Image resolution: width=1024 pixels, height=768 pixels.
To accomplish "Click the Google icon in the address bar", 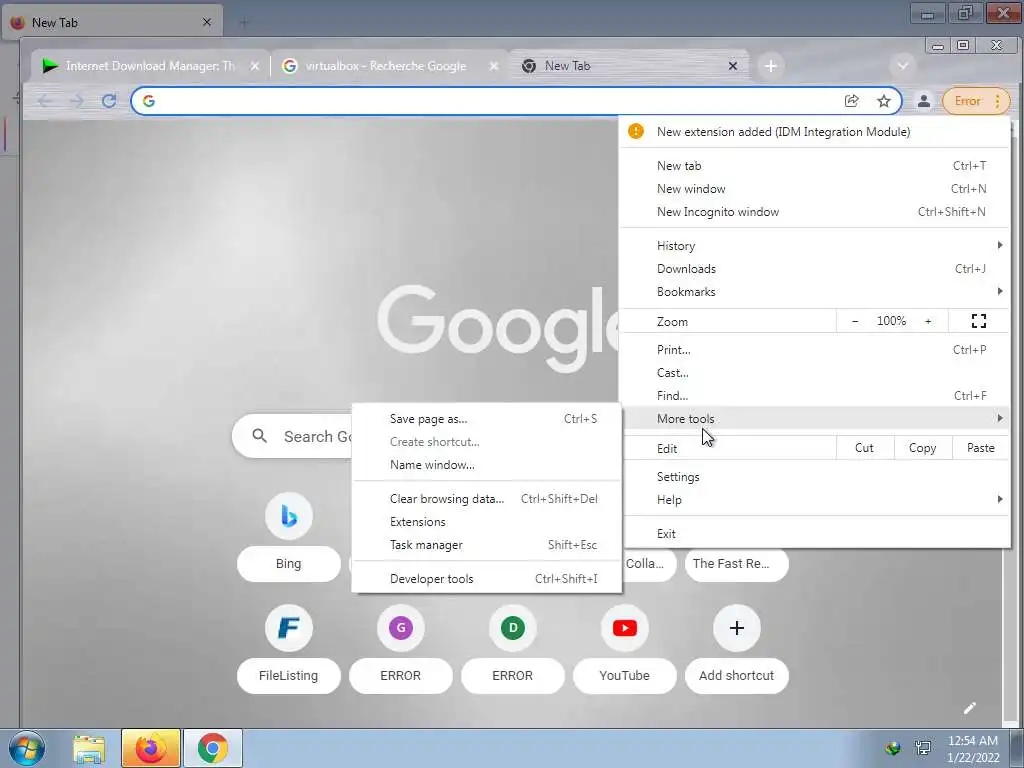I will click(149, 101).
